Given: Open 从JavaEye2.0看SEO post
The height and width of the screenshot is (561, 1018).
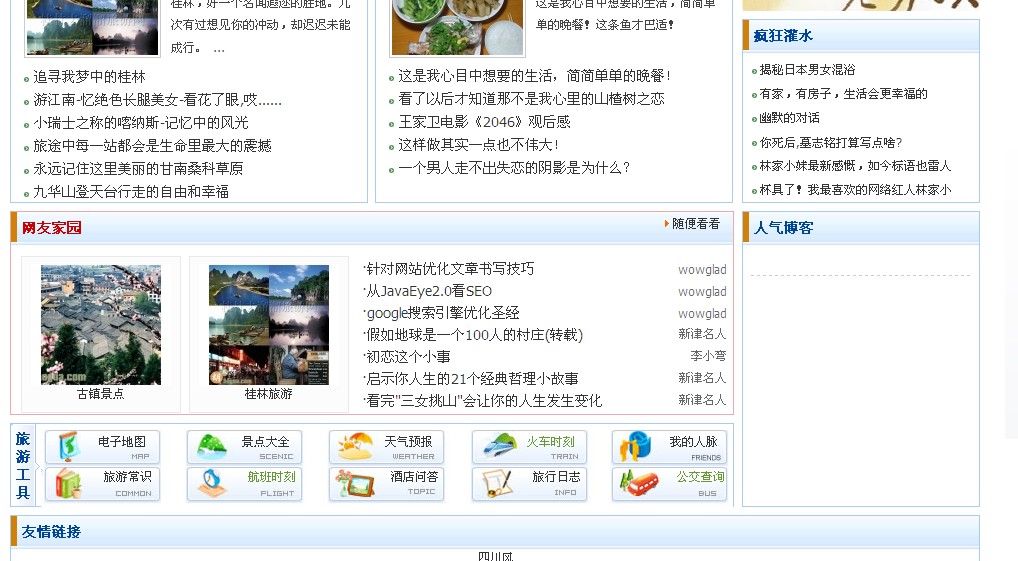Looking at the screenshot, I should coord(429,291).
